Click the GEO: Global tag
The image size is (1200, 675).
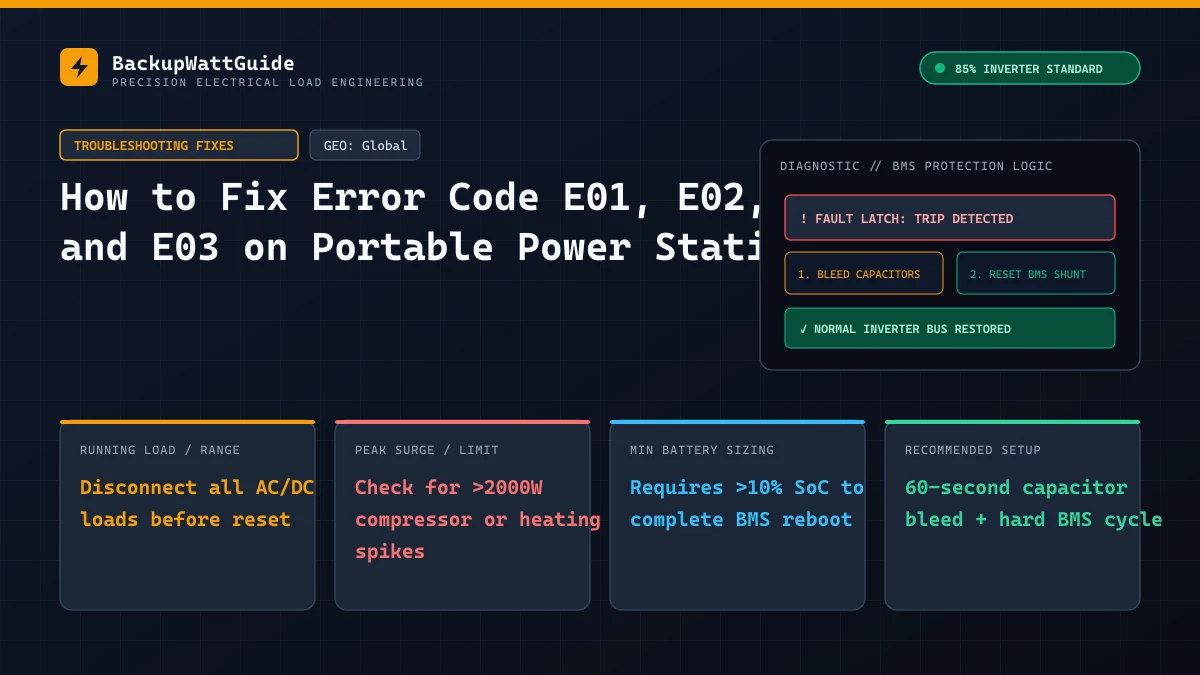pyautogui.click(x=365, y=145)
